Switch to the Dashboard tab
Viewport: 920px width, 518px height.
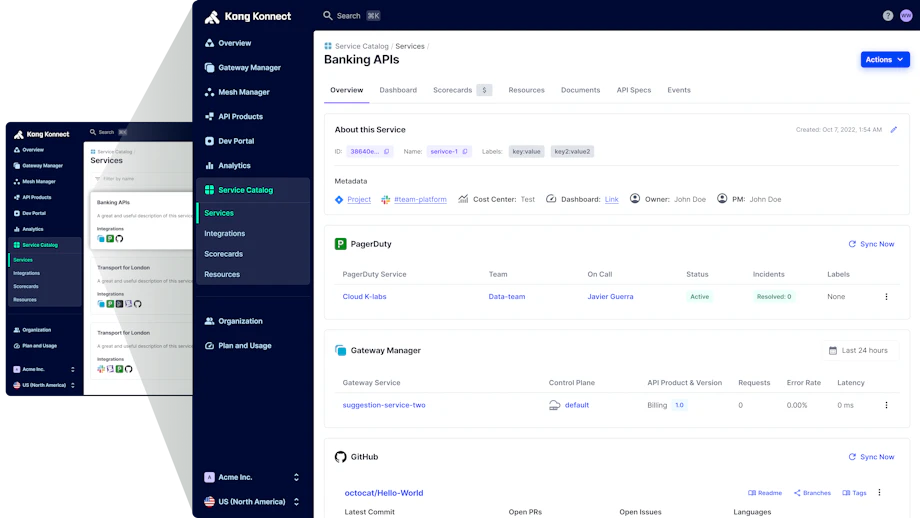398,90
